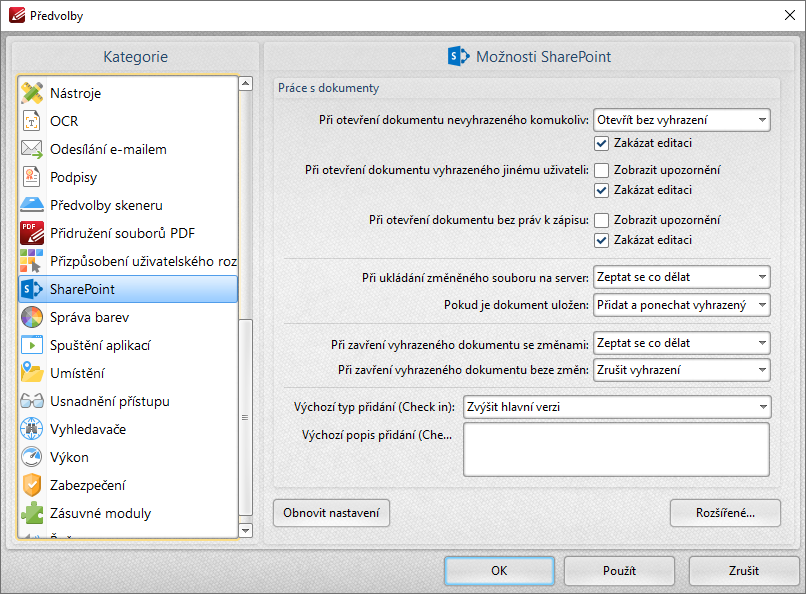806x594 pixels.
Task: Select the Odesílání e-mailem envelope icon
Action: coord(32,149)
